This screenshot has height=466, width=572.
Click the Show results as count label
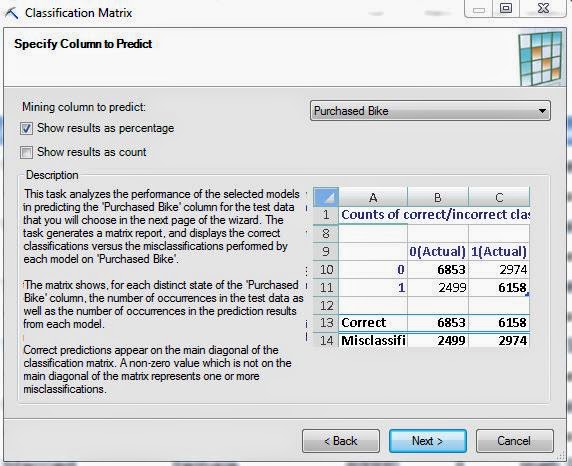pos(92,152)
